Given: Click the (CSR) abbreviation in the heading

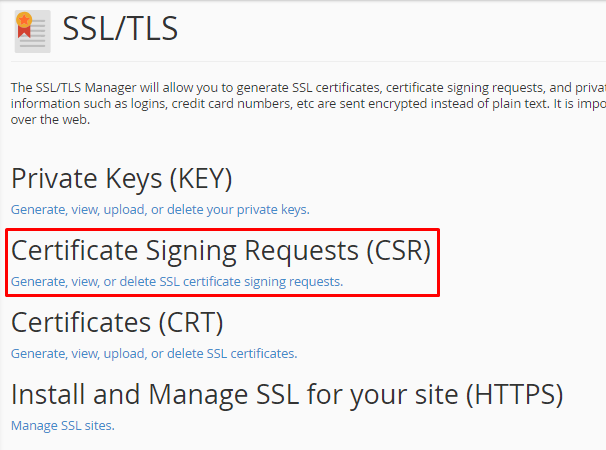Looking at the screenshot, I should [x=398, y=251].
